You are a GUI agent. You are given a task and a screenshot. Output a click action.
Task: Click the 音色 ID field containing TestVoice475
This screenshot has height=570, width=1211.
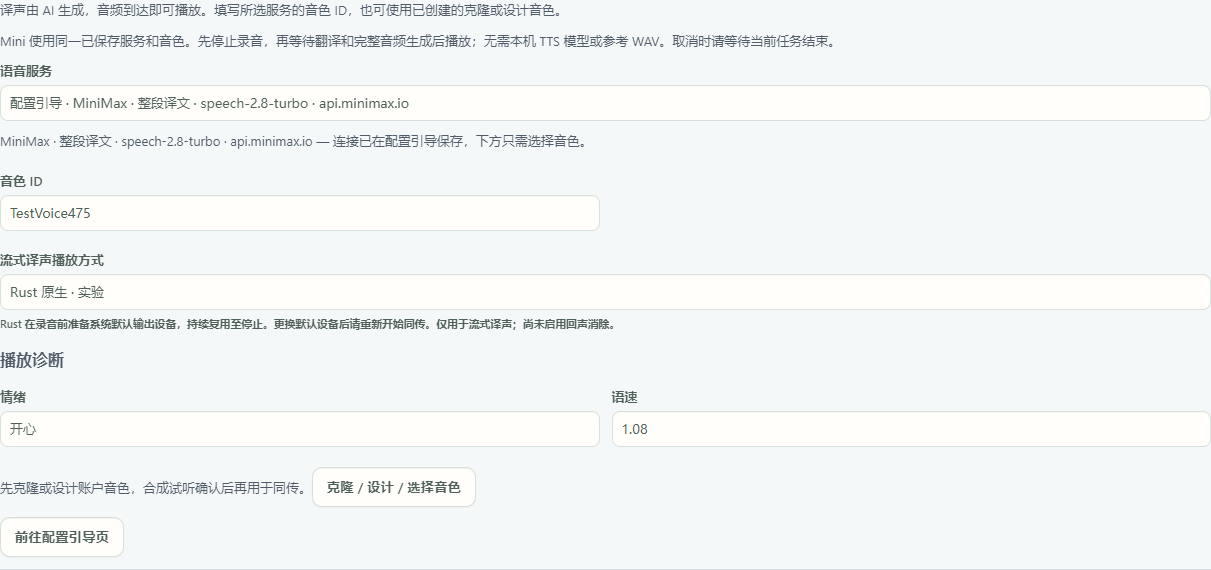click(300, 213)
